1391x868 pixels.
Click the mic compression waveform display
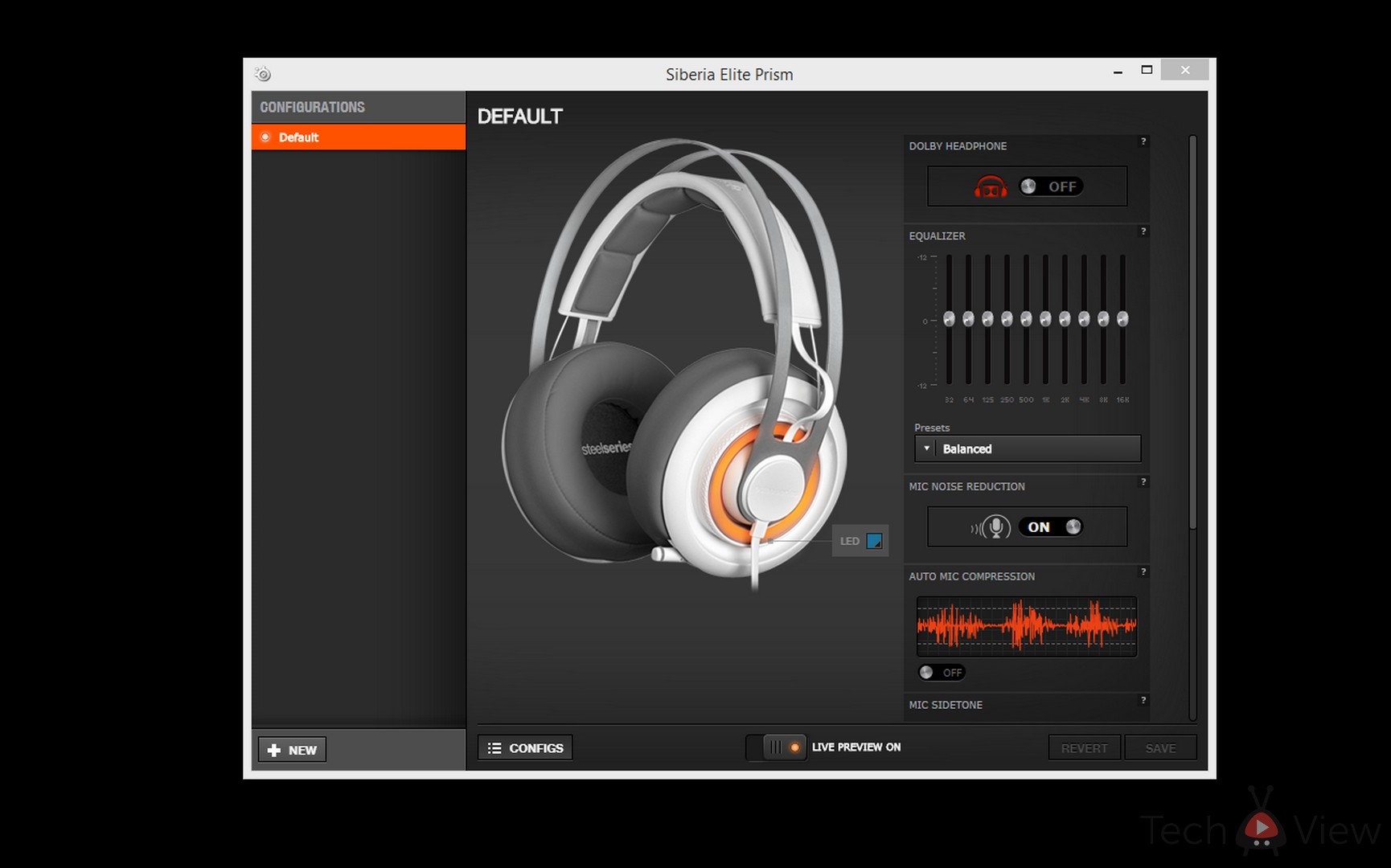pos(1027,626)
